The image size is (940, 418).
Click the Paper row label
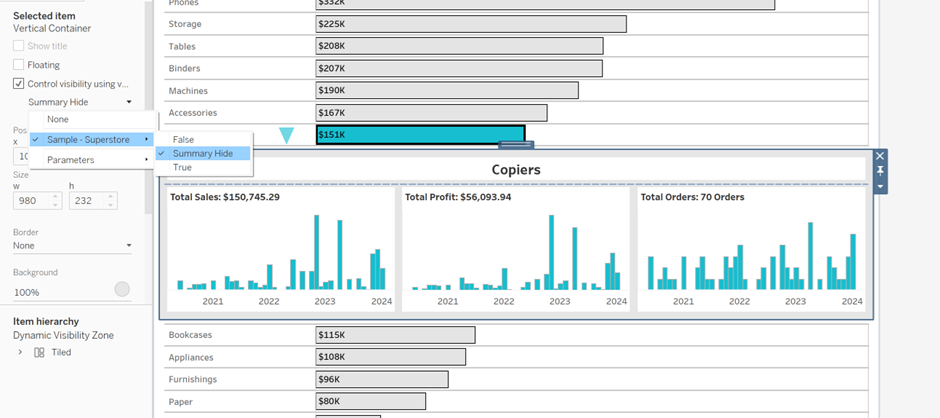click(x=180, y=402)
